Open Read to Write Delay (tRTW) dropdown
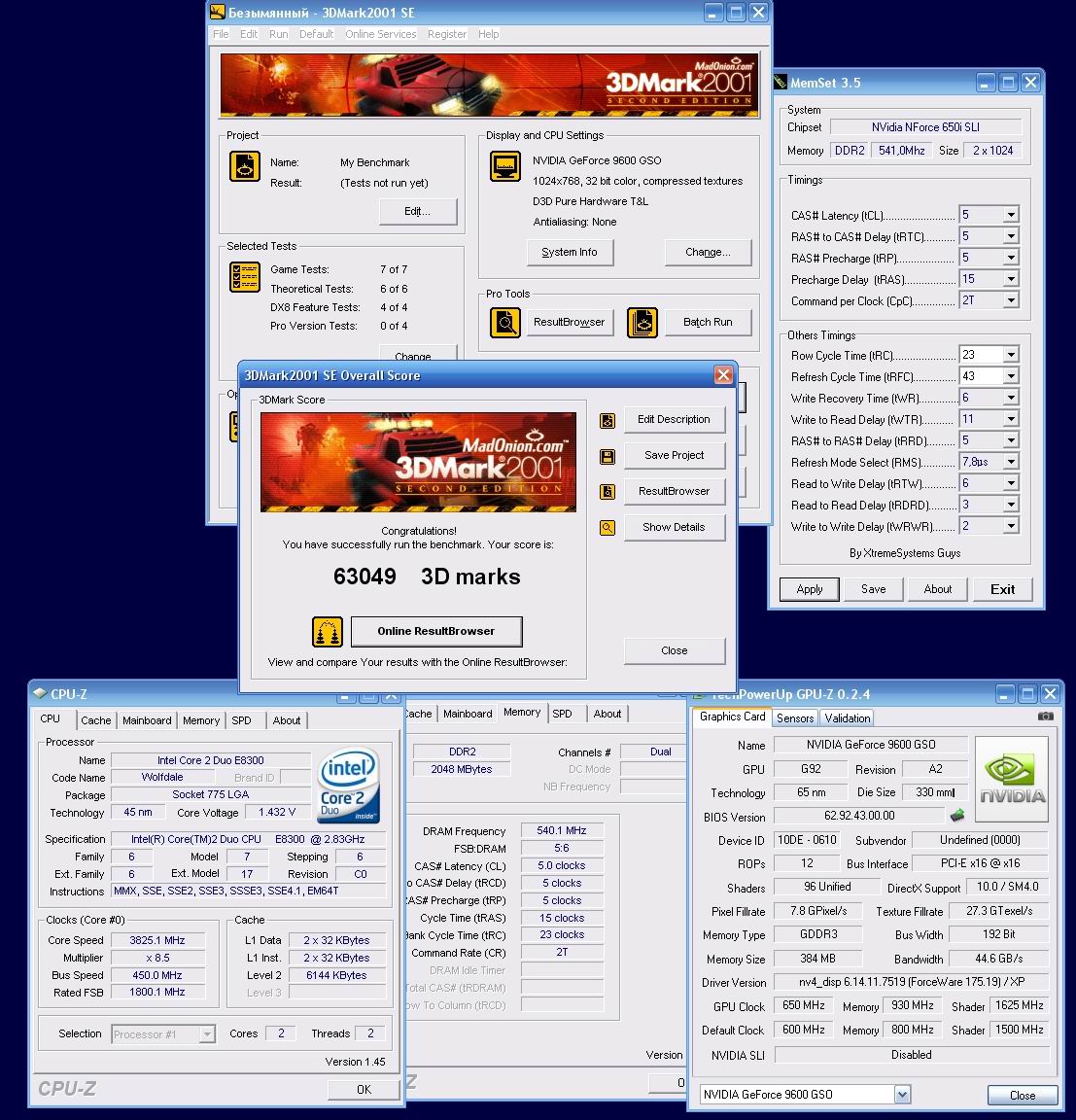1076x1120 pixels. tap(1011, 483)
